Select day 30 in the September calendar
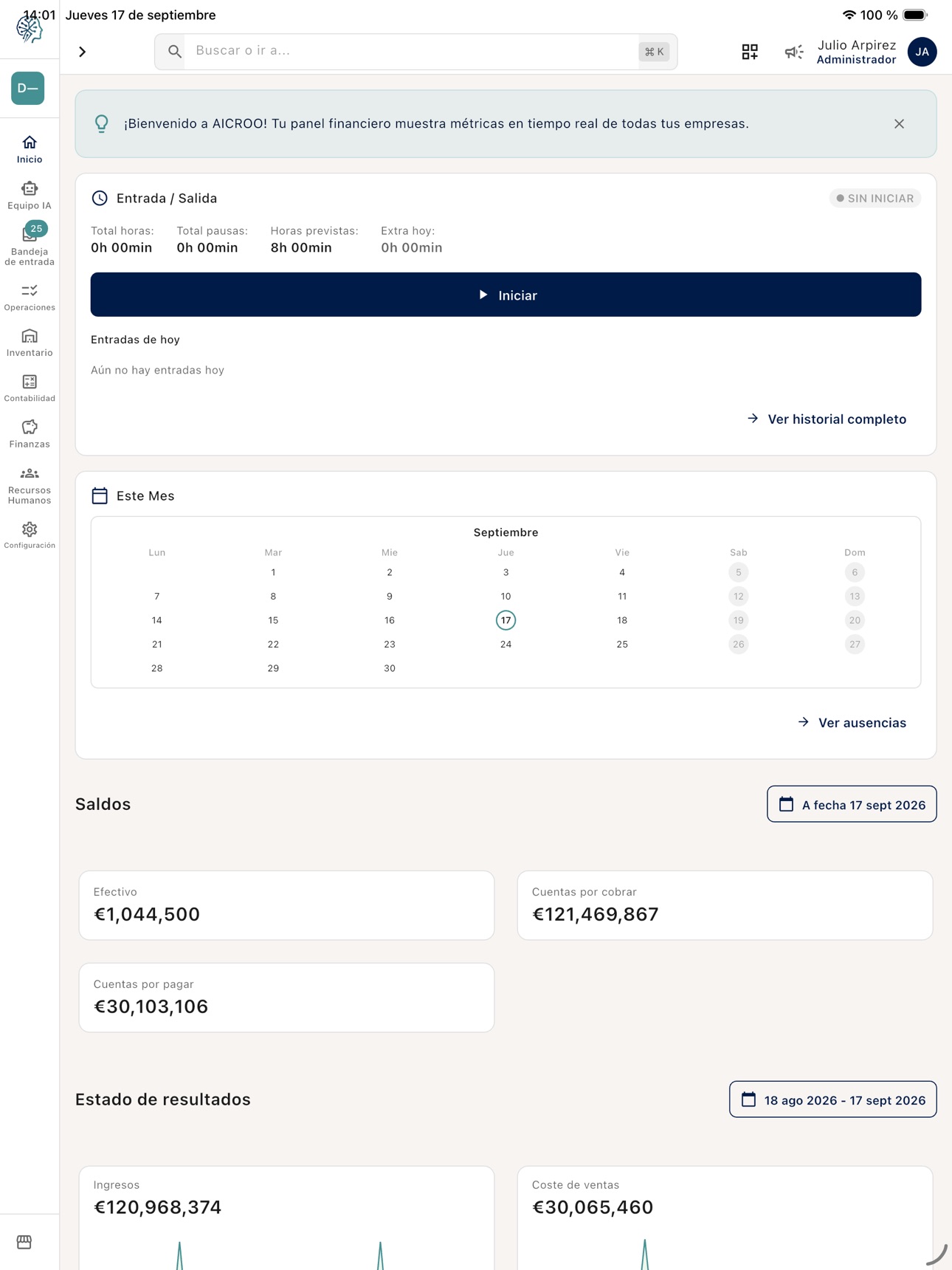This screenshot has width=952, height=1270. [390, 668]
